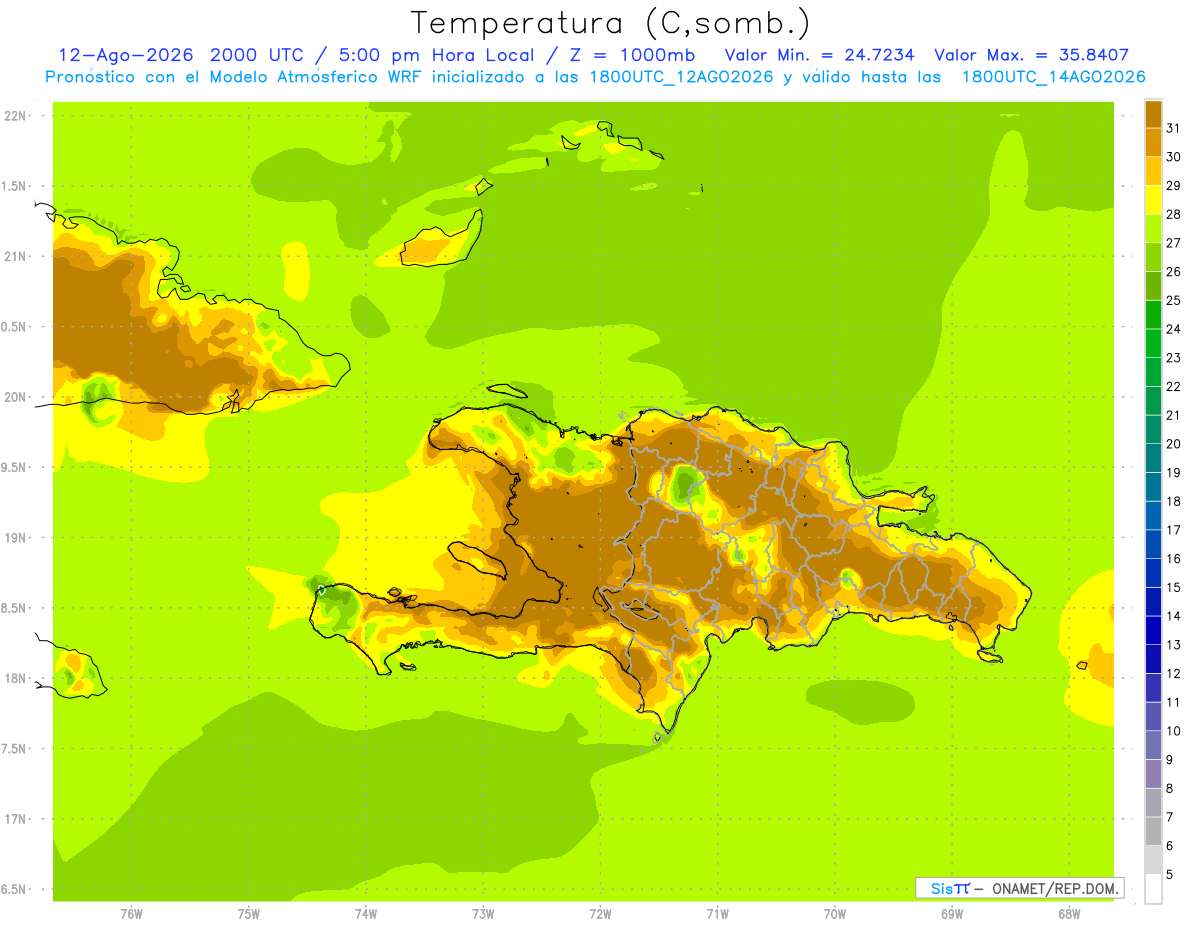
Task: Click the 'Z = 1000mb' level label
Action: (x=634, y=55)
